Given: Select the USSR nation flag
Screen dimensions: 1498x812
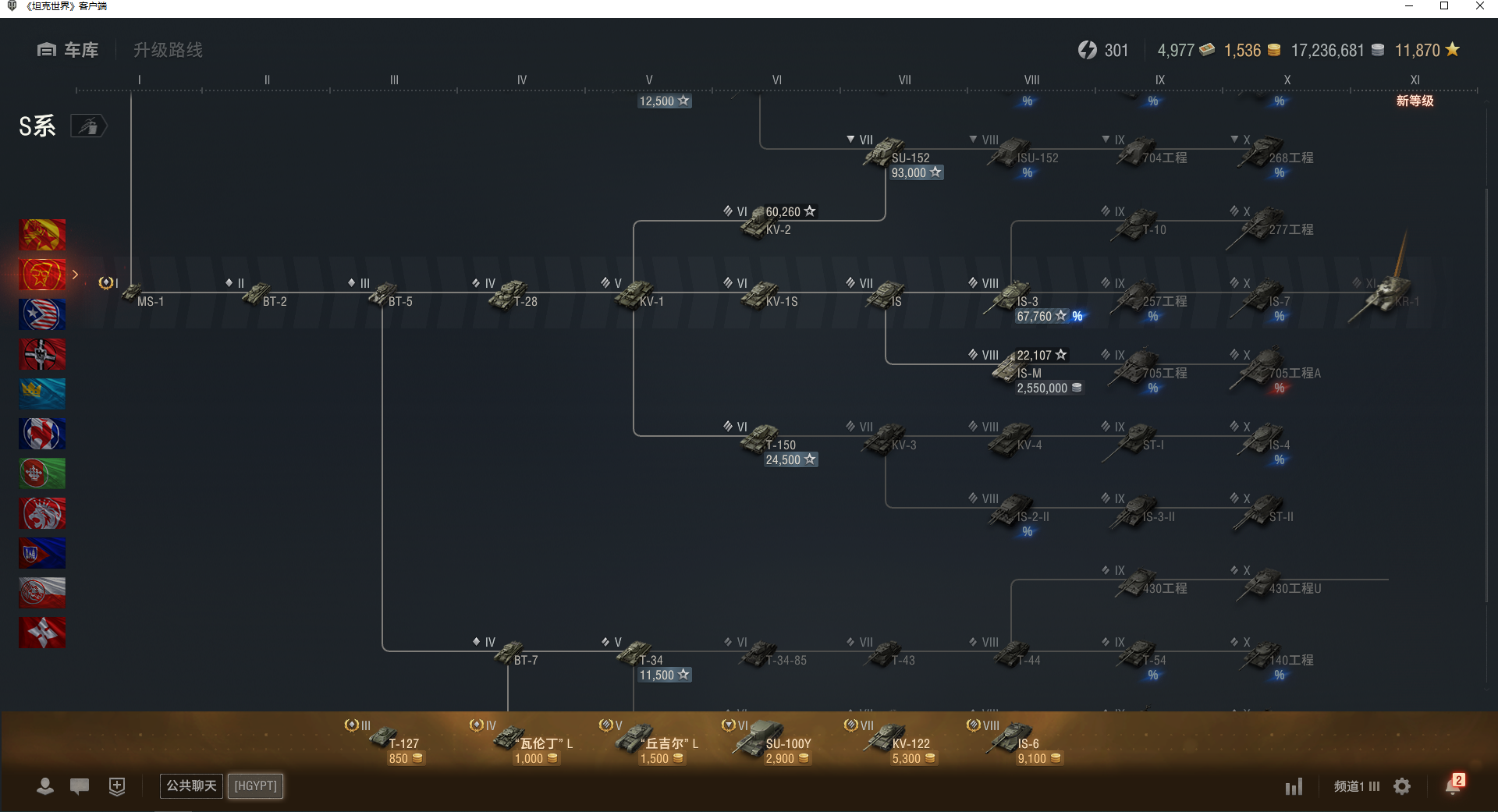Looking at the screenshot, I should (42, 275).
